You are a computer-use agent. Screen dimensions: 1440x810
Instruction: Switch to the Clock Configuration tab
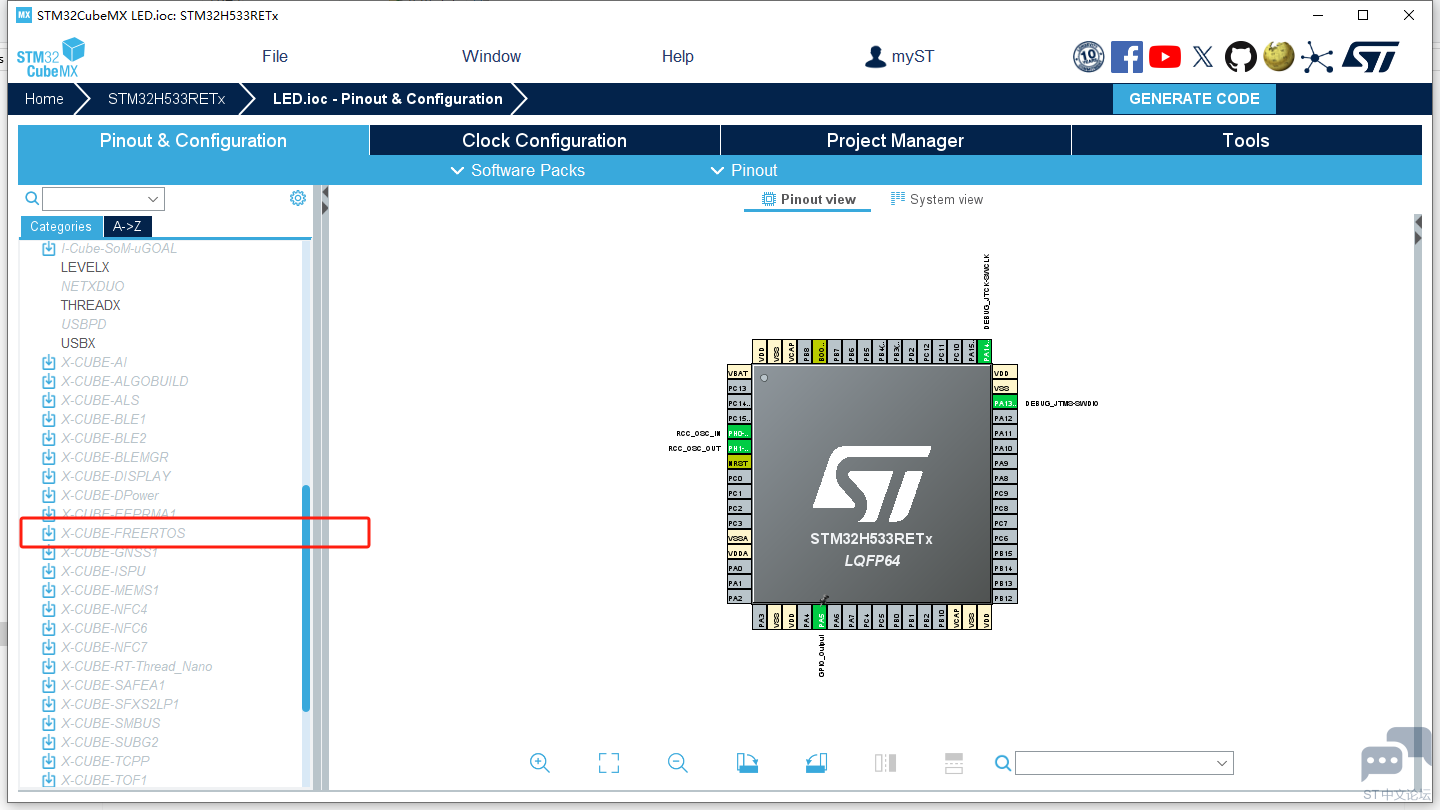click(x=544, y=140)
